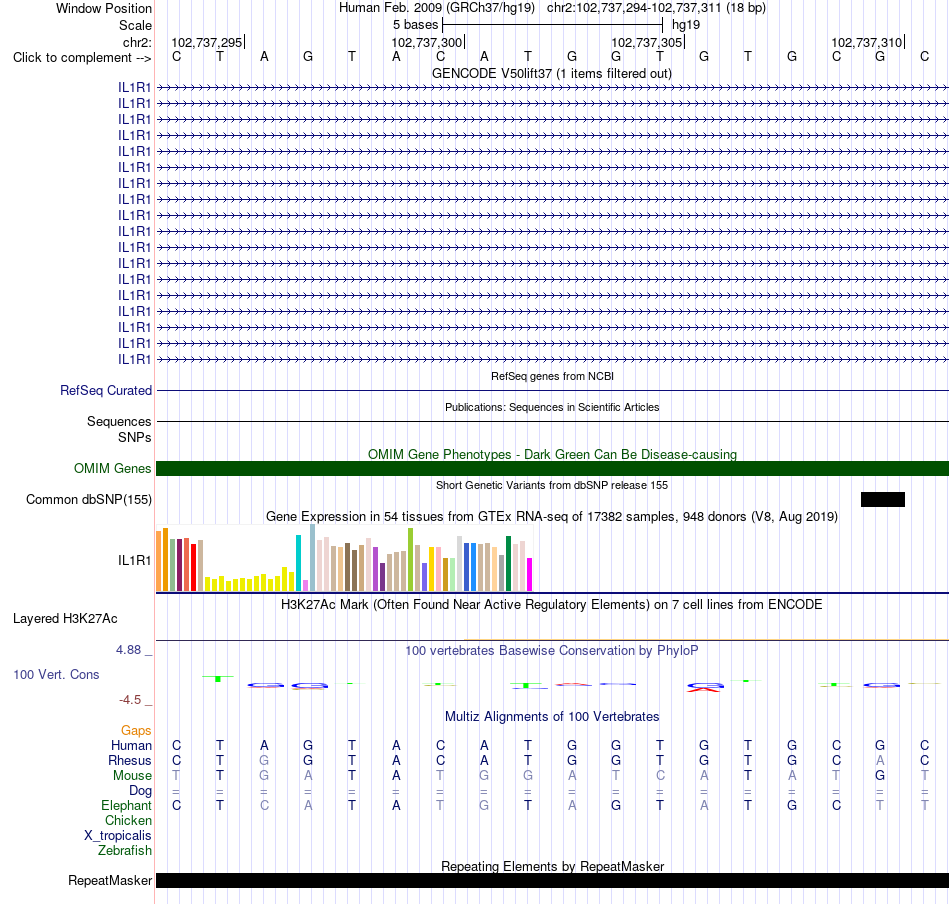Image resolution: width=950 pixels, height=904 pixels.
Task: Click the Layered H3K27Ac label
Action: (65, 619)
